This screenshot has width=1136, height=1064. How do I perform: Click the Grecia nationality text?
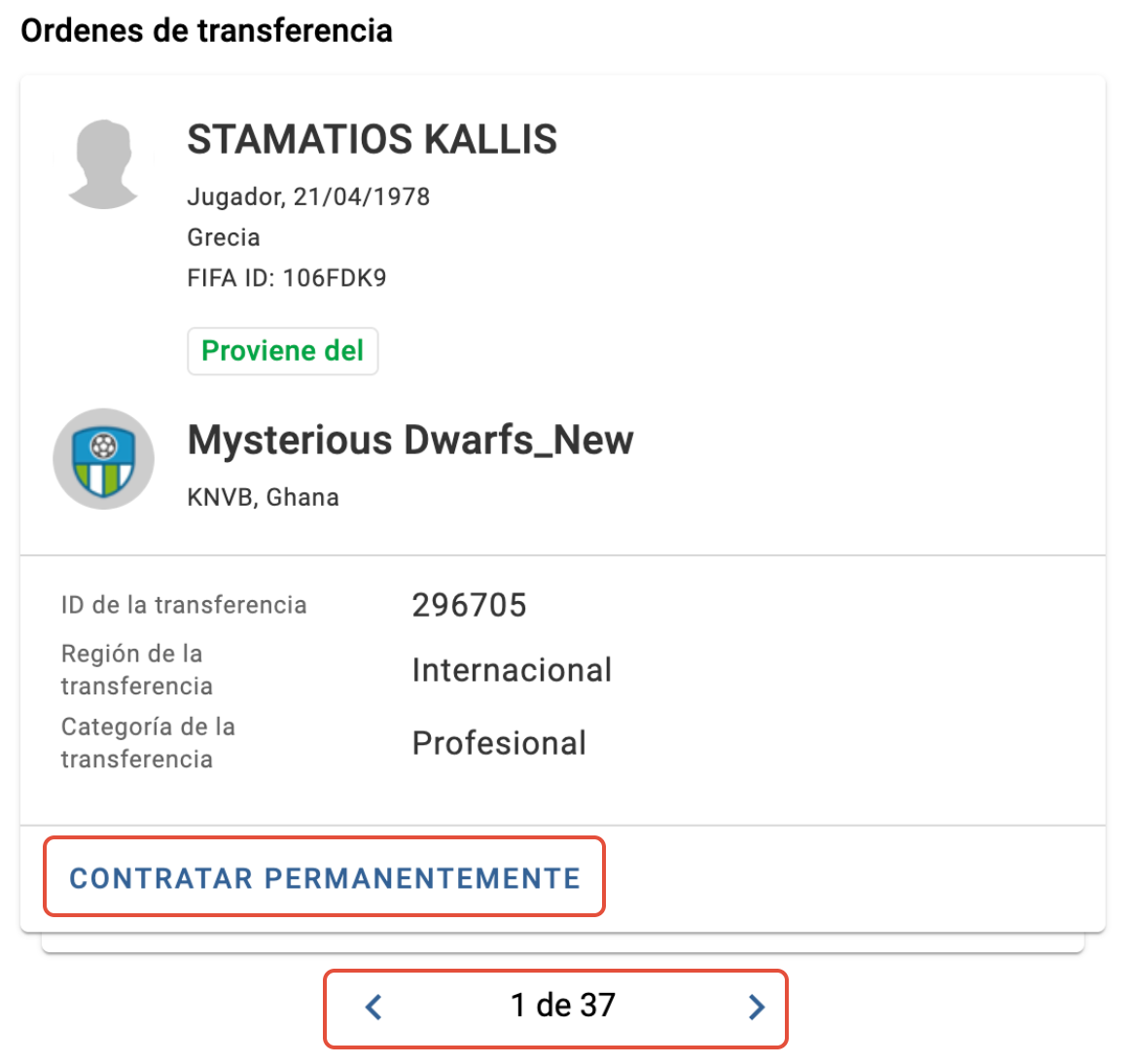coord(224,237)
